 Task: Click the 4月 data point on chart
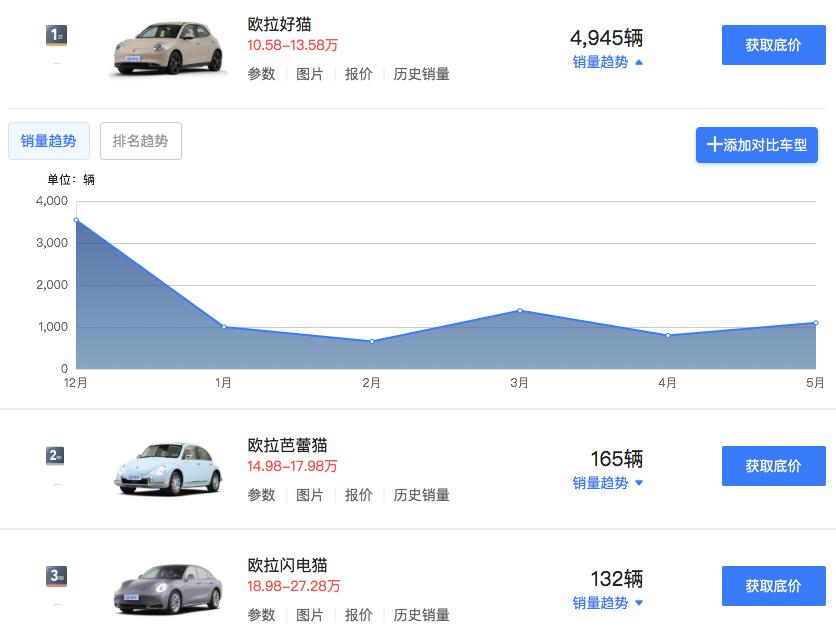pyautogui.click(x=668, y=335)
